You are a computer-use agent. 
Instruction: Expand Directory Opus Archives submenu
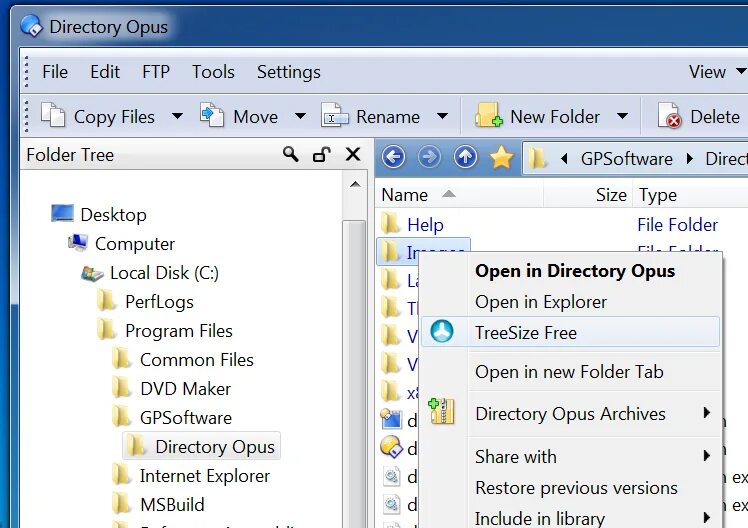[707, 413]
